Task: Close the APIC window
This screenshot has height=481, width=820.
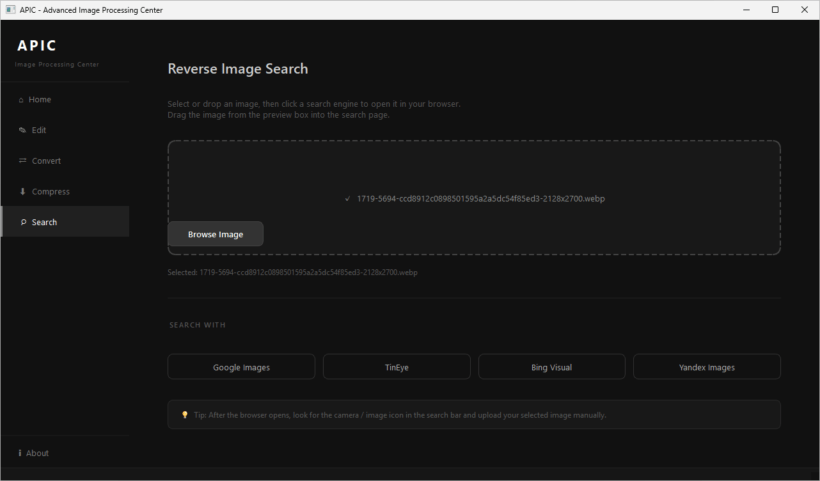Action: point(804,10)
